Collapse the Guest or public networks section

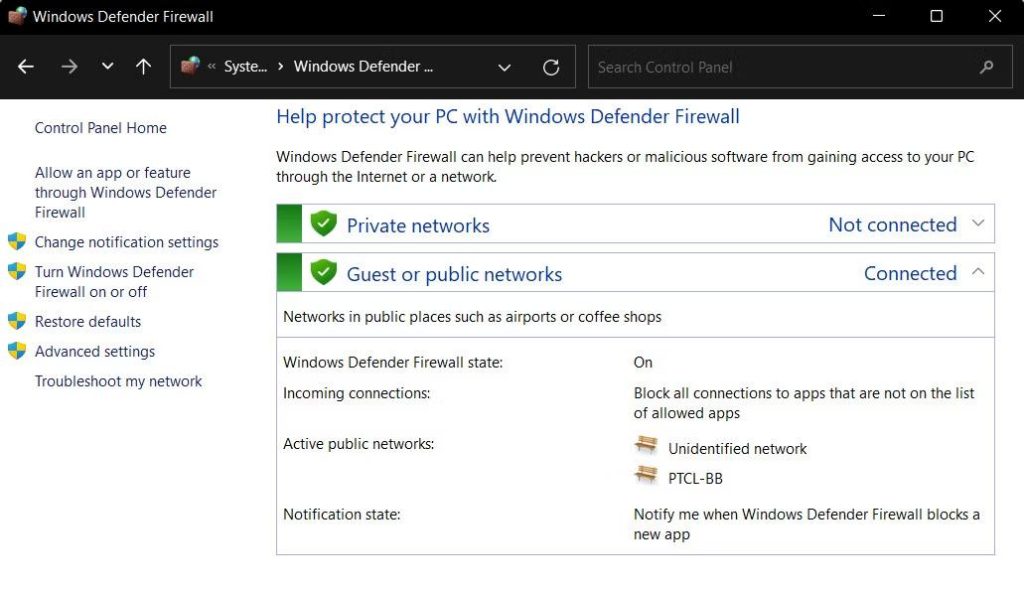(978, 272)
